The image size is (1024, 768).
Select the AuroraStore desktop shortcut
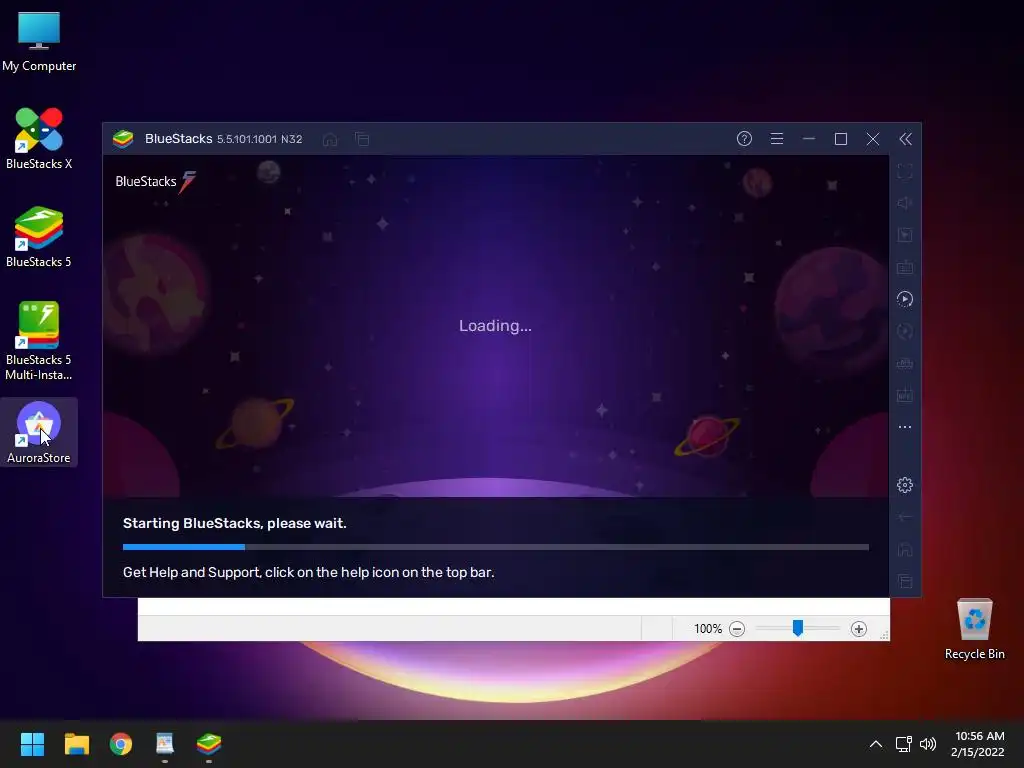(39, 432)
